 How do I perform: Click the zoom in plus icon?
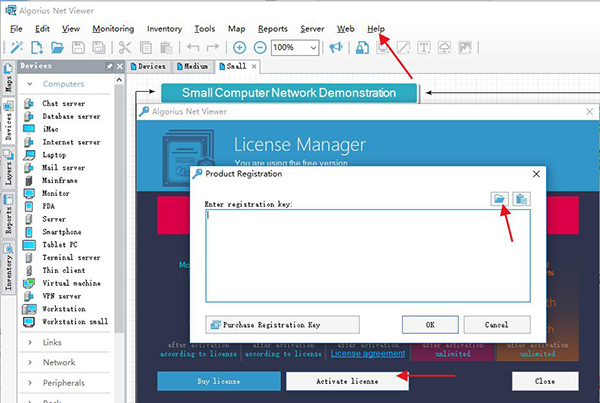[x=239, y=47]
